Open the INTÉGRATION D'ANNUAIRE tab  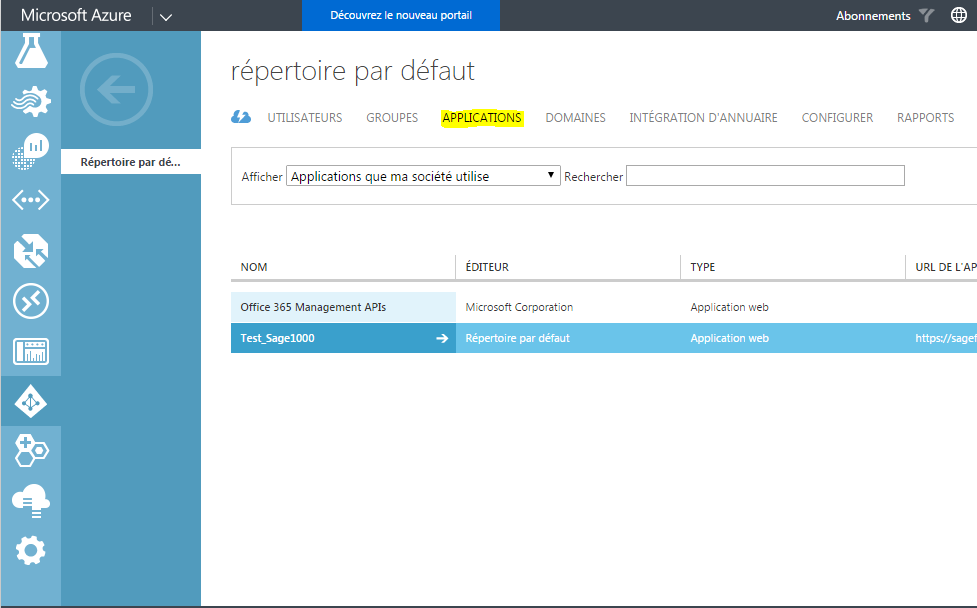click(x=703, y=118)
